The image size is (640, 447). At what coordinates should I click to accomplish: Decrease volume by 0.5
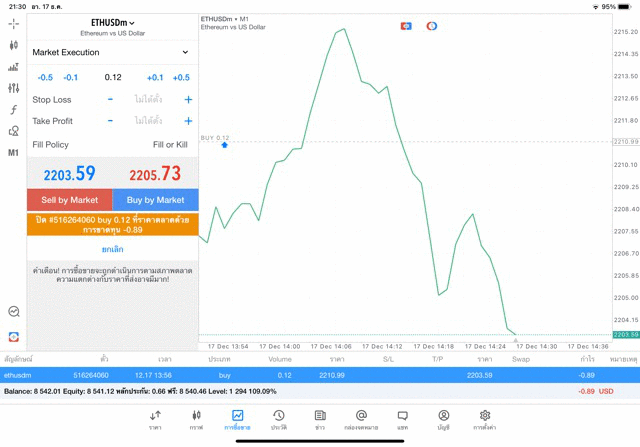45,78
